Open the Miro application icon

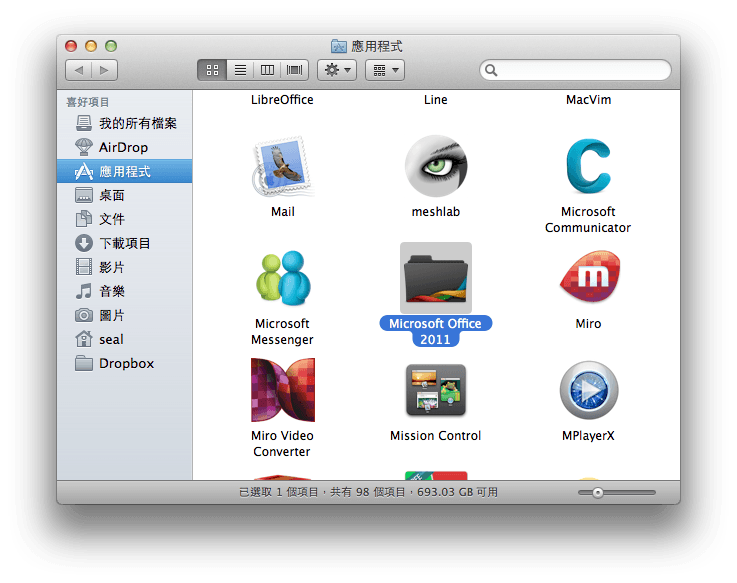[589, 276]
